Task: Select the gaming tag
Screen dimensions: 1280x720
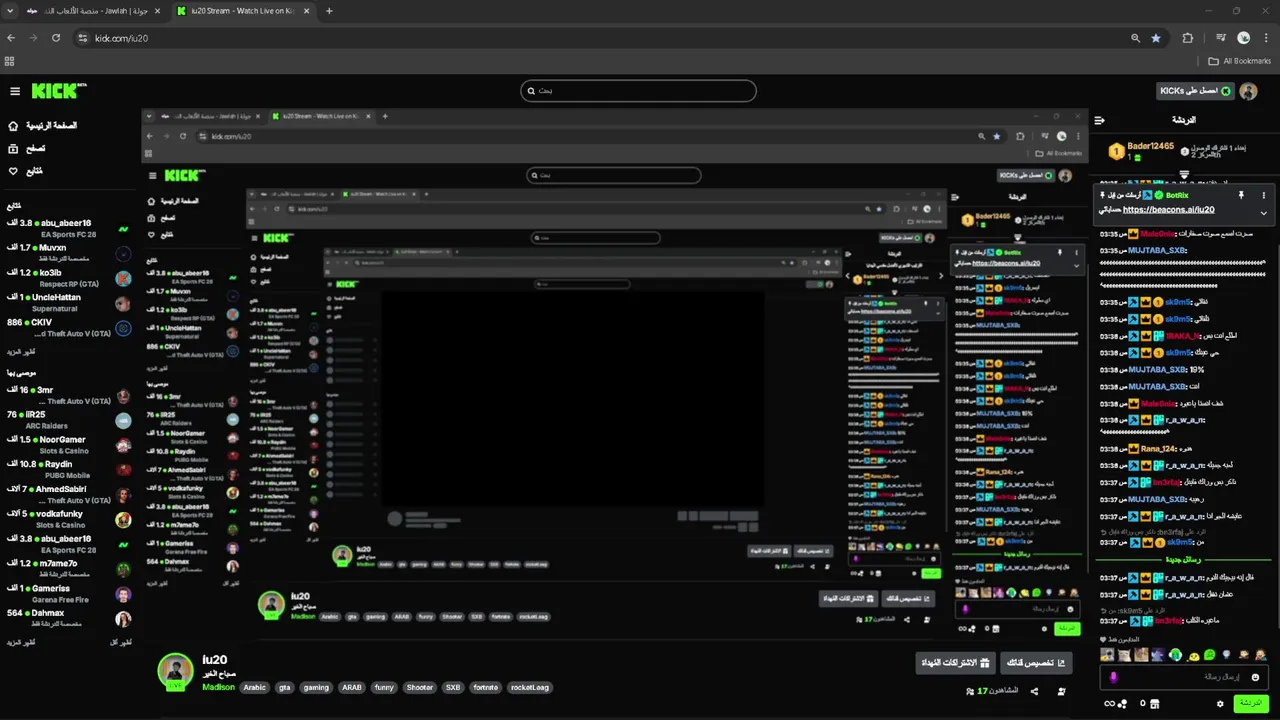Action: [x=316, y=688]
